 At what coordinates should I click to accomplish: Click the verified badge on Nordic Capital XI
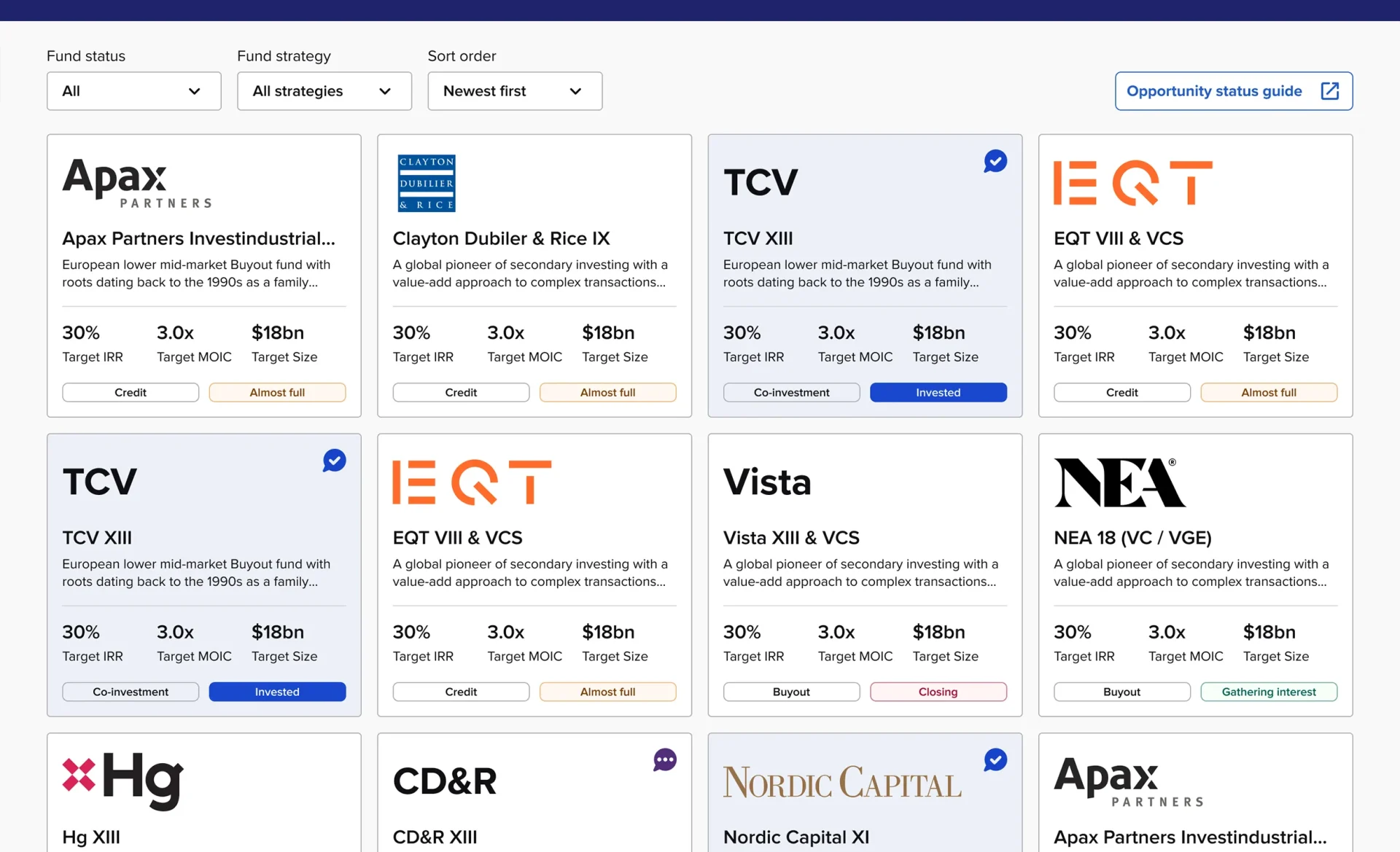pos(995,760)
